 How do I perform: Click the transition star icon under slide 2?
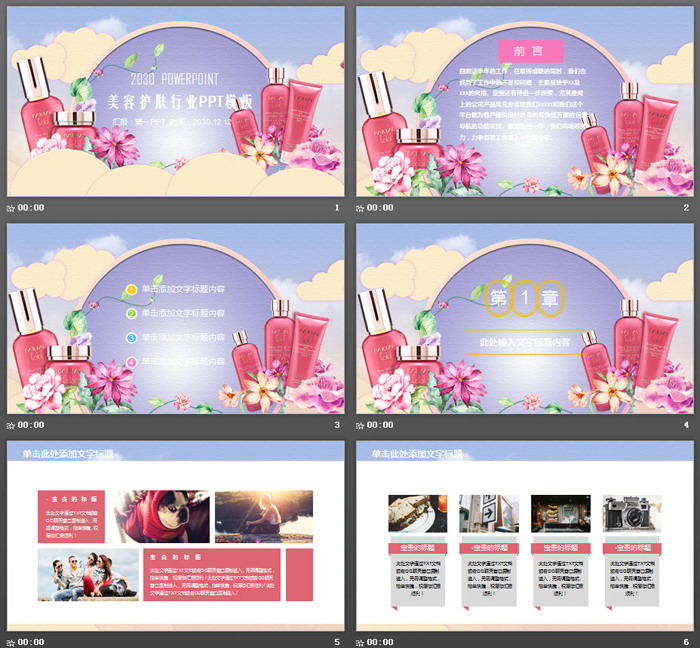pos(361,208)
